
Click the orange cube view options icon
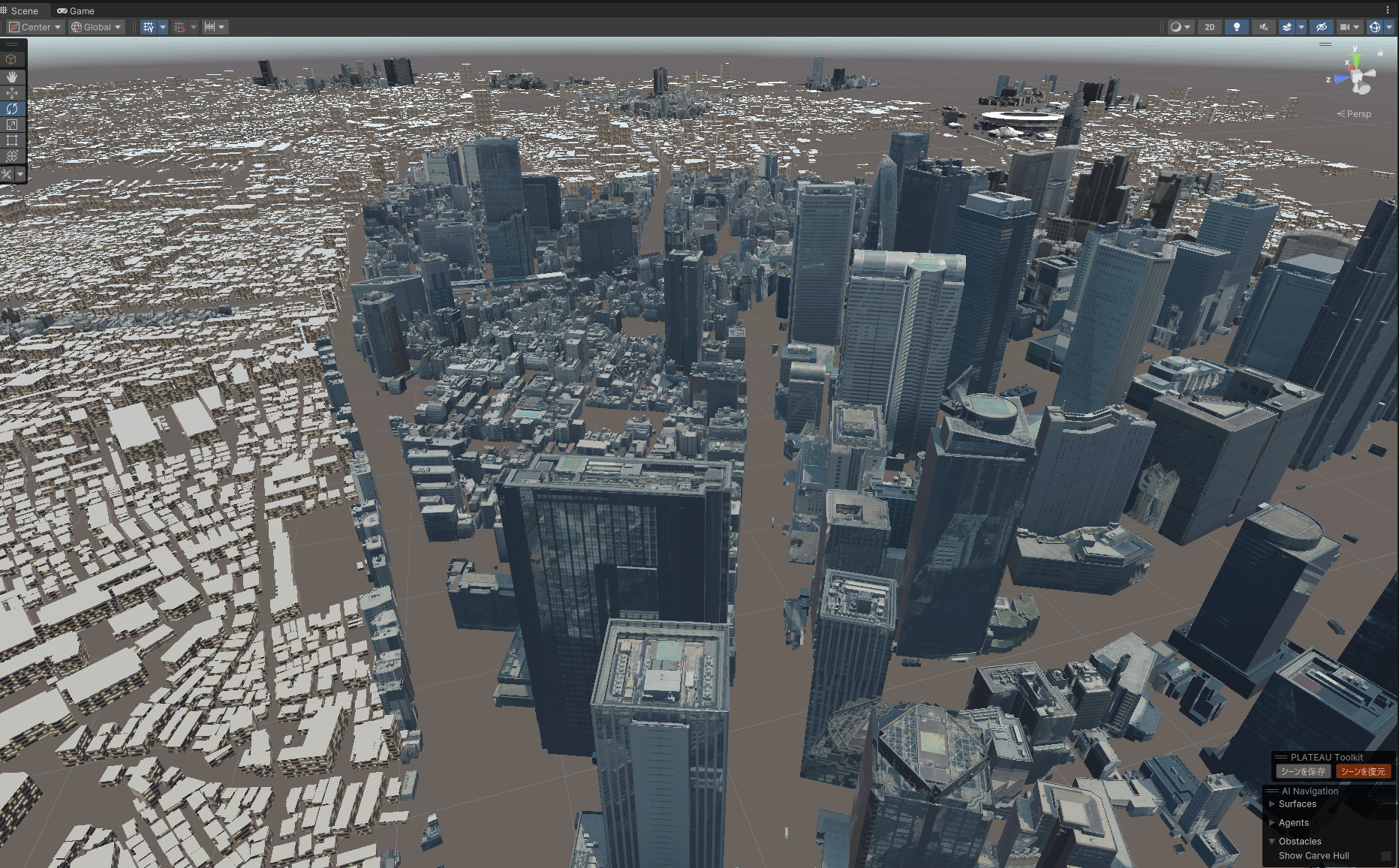(x=11, y=59)
